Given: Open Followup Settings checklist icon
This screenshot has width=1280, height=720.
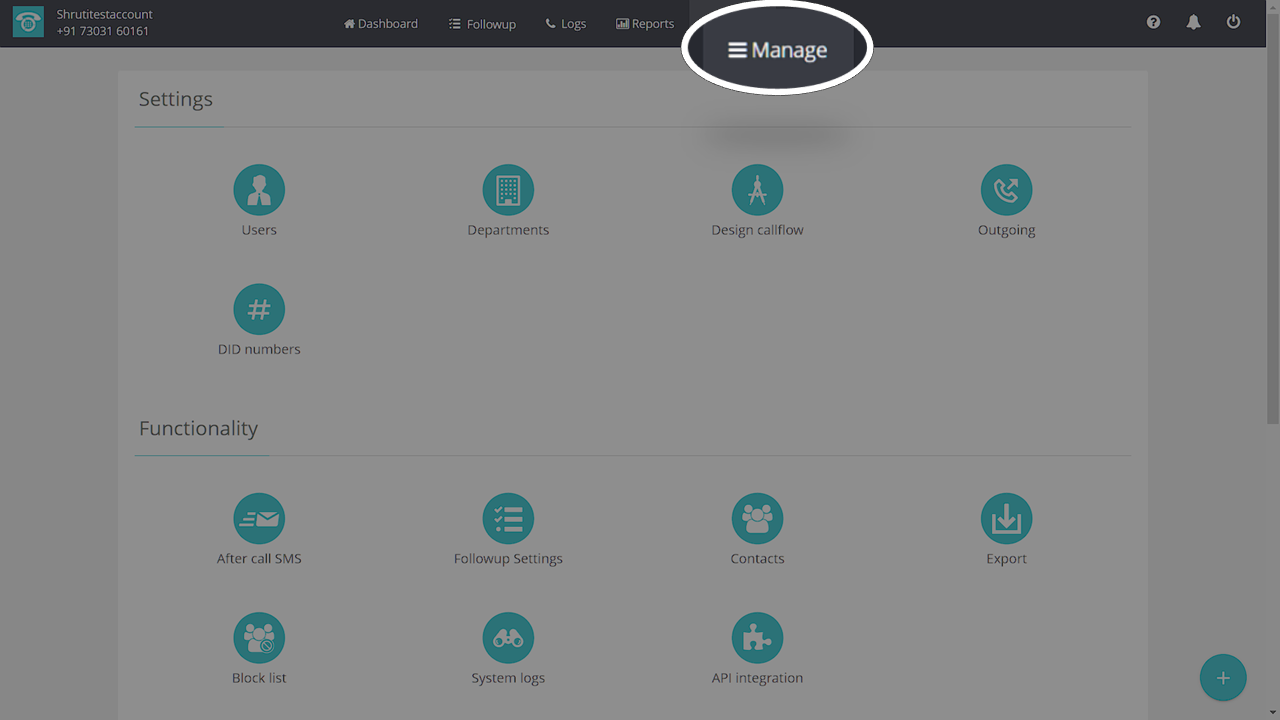Looking at the screenshot, I should click(508, 519).
